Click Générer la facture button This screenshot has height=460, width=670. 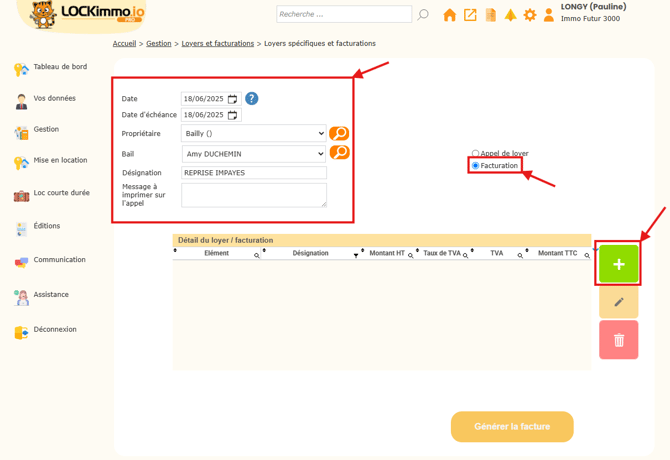tap(512, 426)
